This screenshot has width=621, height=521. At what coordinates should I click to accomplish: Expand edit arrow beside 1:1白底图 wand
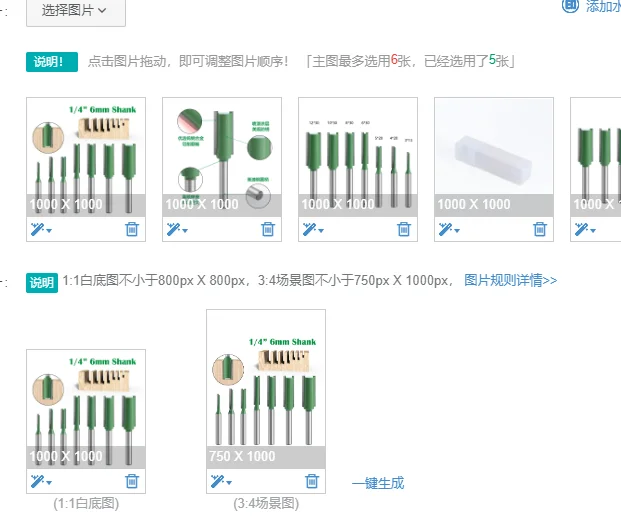(49, 483)
